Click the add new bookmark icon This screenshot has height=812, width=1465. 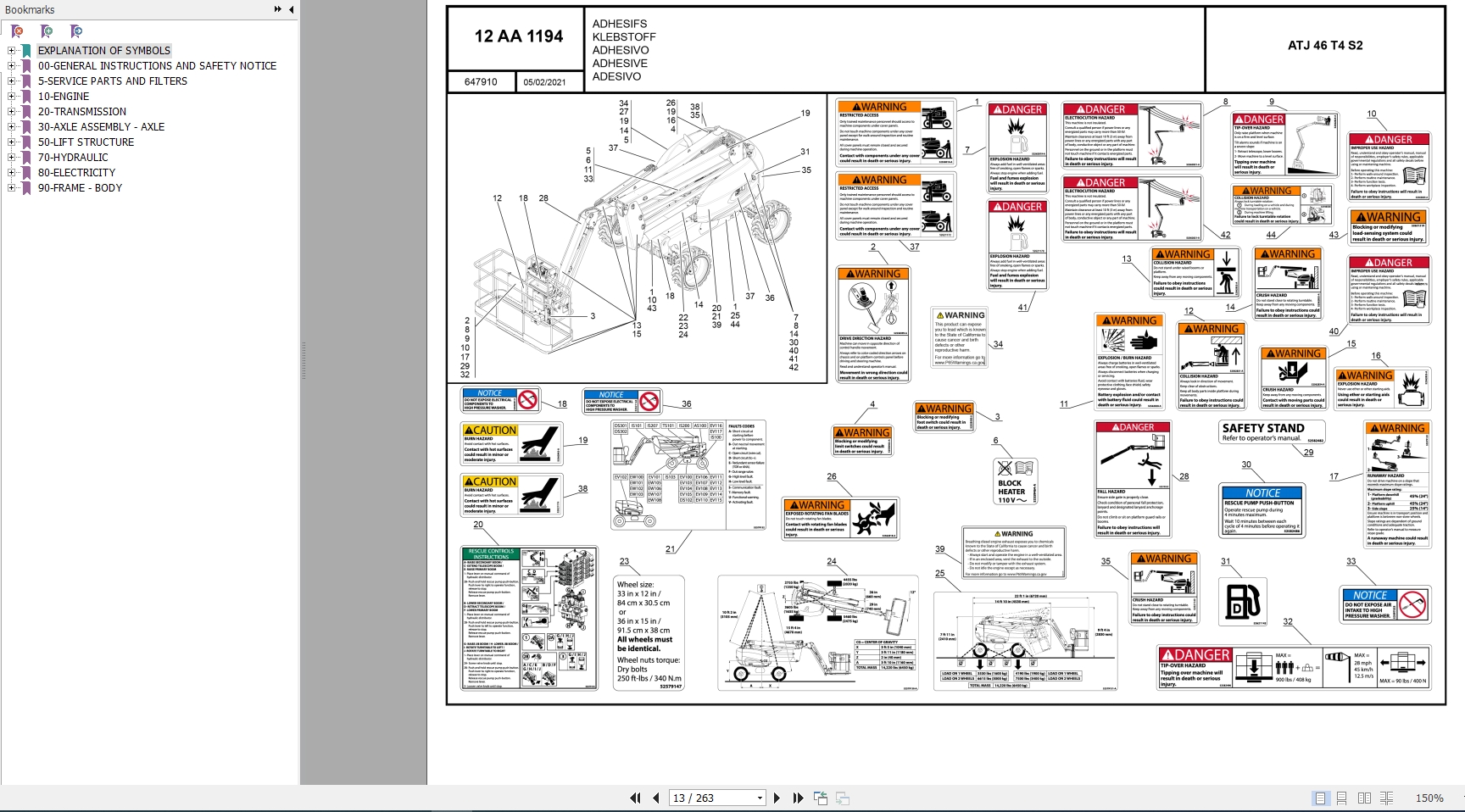(47, 31)
